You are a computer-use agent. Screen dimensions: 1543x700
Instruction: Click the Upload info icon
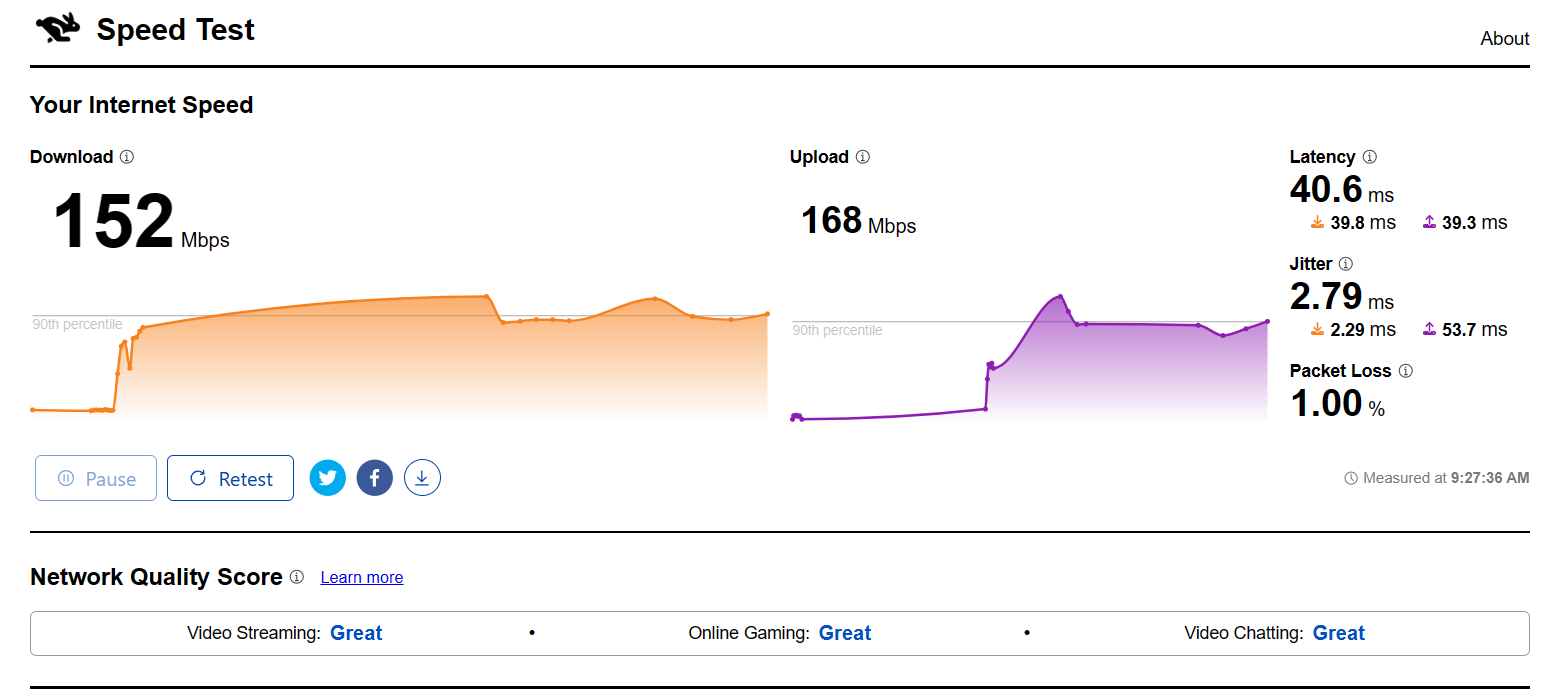point(863,157)
